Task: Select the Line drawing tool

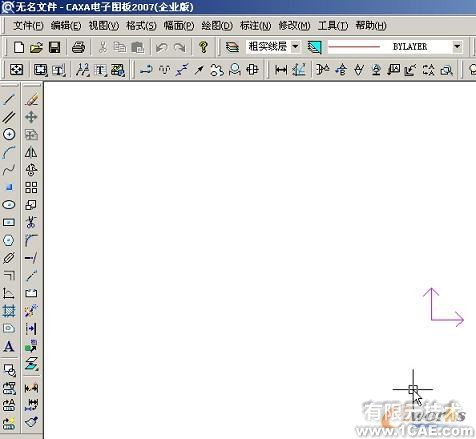Action: 9,99
